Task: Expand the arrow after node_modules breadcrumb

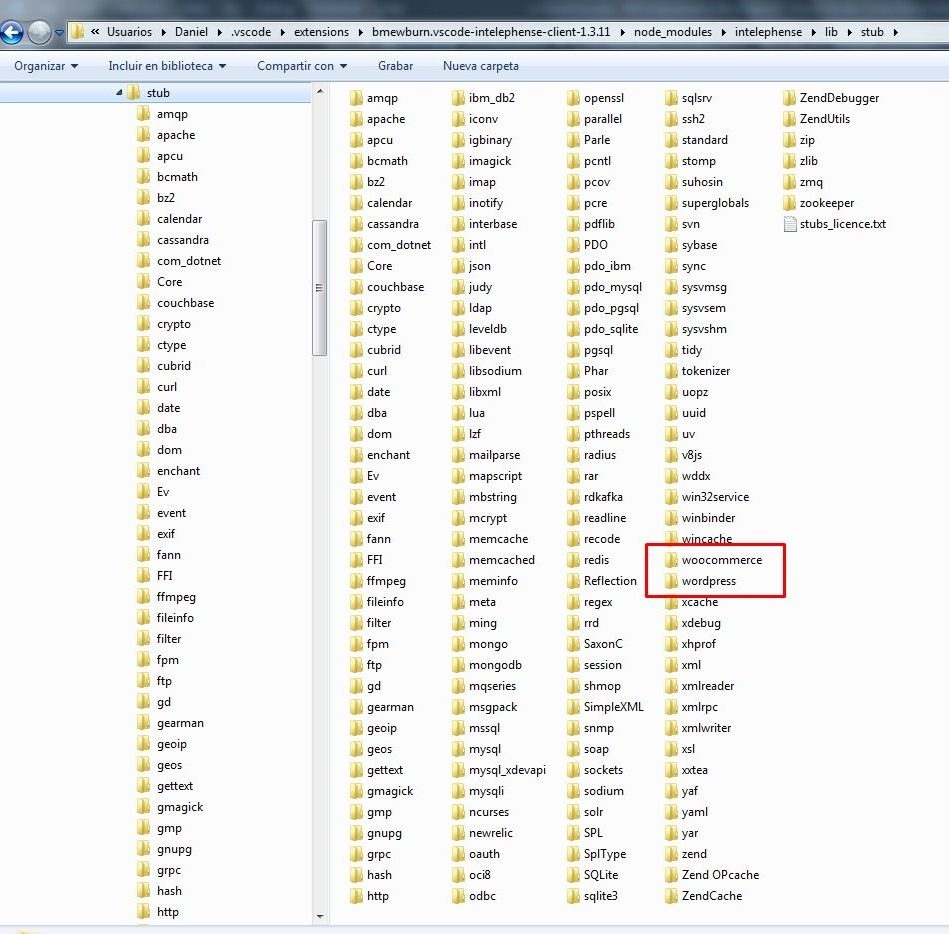Action: [723, 32]
